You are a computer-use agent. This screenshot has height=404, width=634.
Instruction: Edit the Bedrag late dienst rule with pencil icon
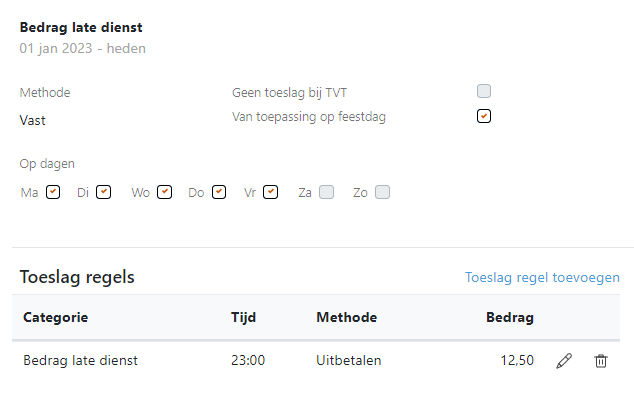[564, 361]
